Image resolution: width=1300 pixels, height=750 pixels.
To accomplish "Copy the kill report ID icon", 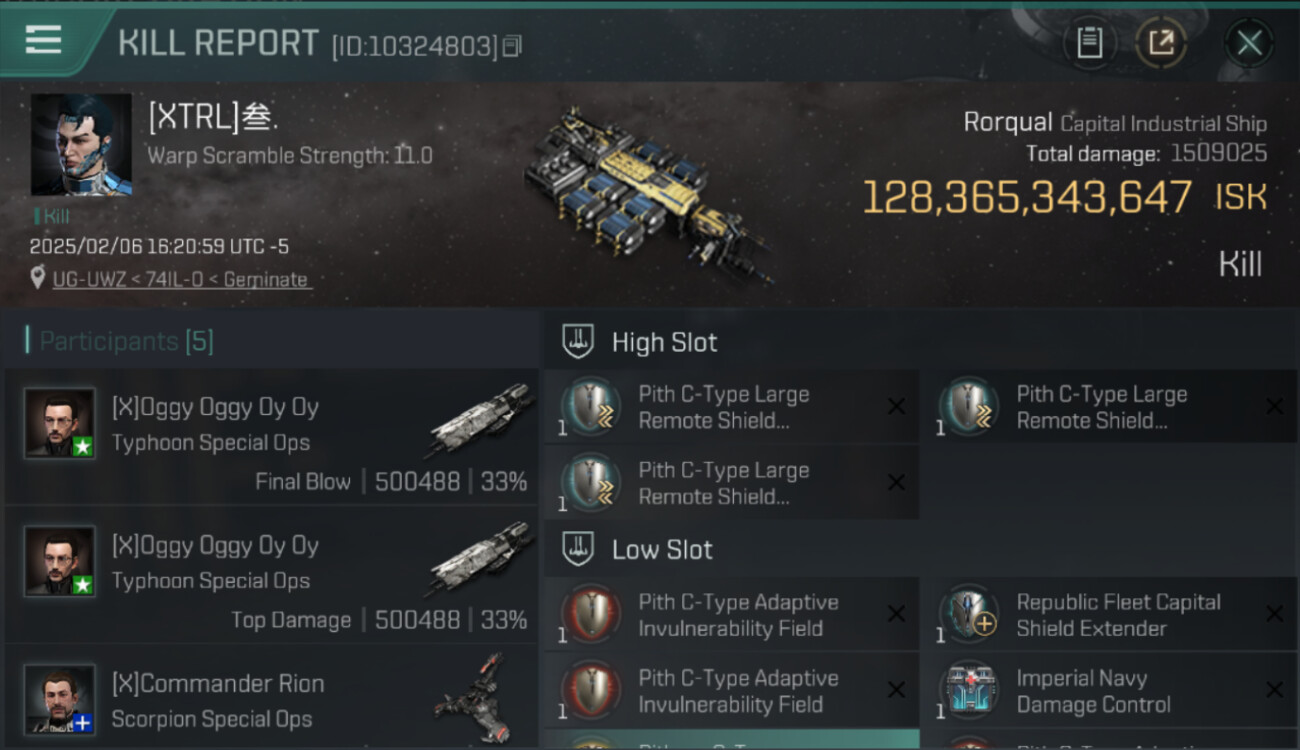I will pos(512,46).
